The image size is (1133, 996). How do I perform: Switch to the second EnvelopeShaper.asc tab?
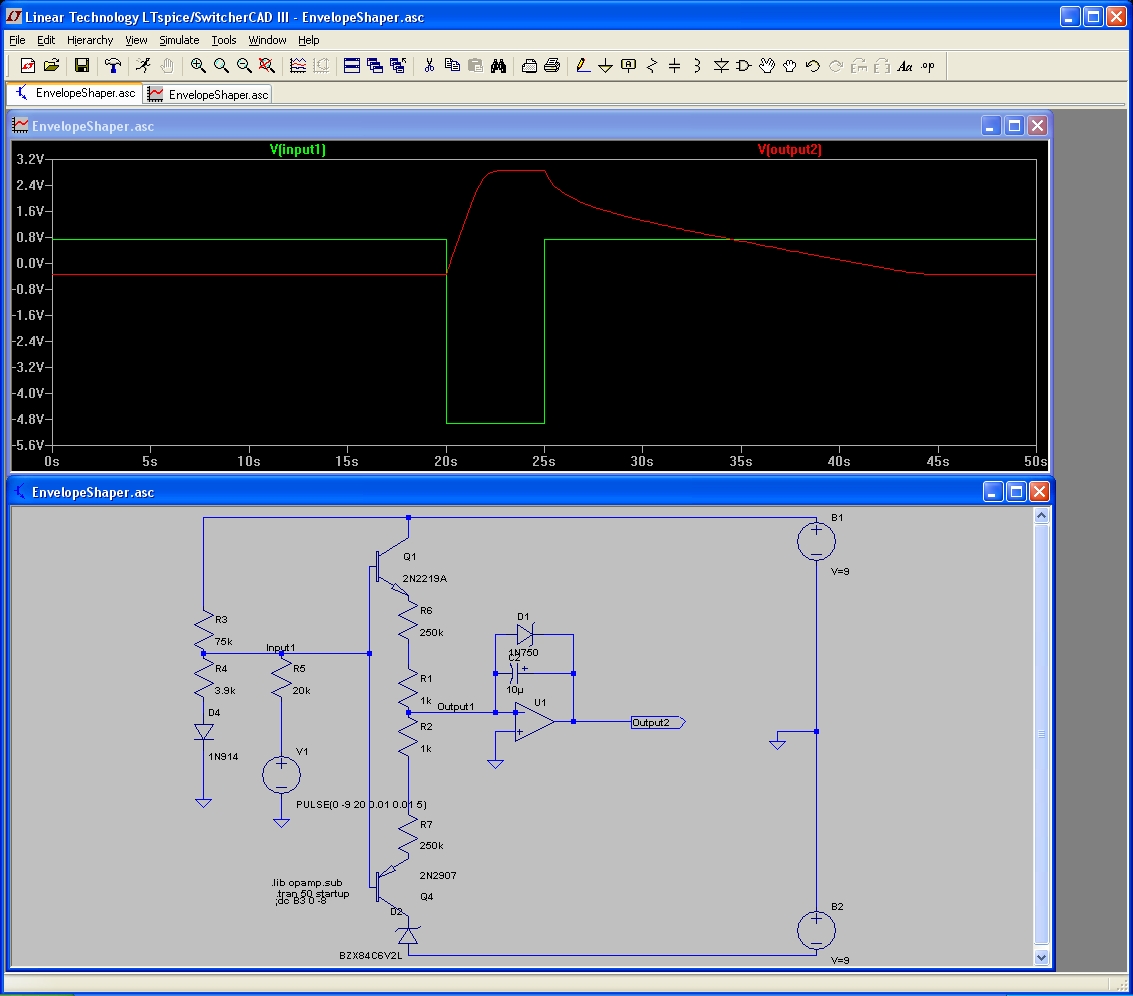click(x=209, y=94)
